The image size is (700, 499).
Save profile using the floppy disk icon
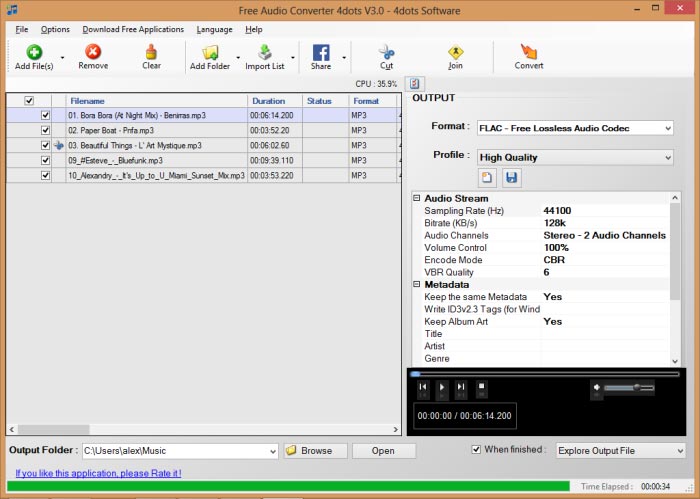511,177
